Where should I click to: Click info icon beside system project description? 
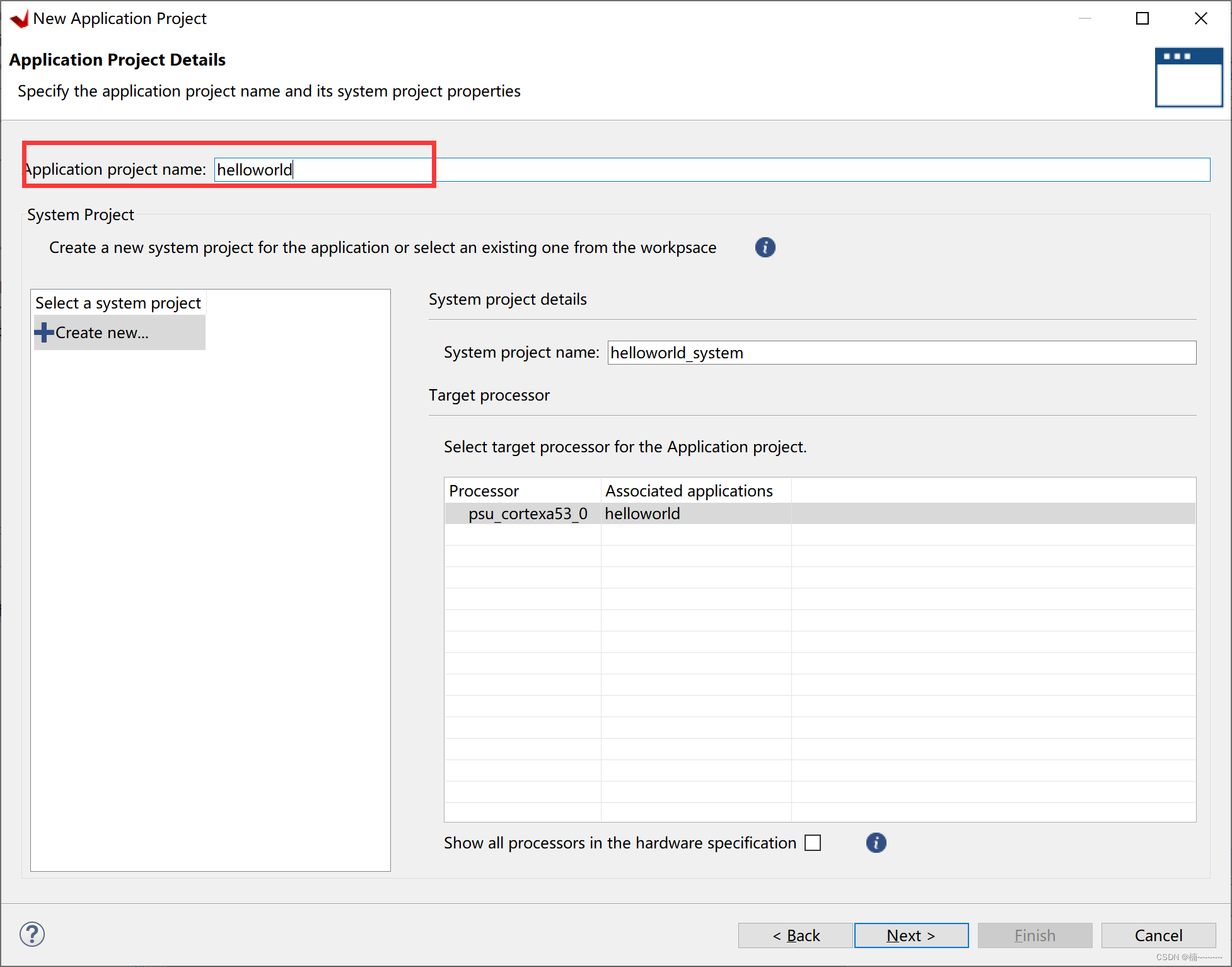pos(765,247)
